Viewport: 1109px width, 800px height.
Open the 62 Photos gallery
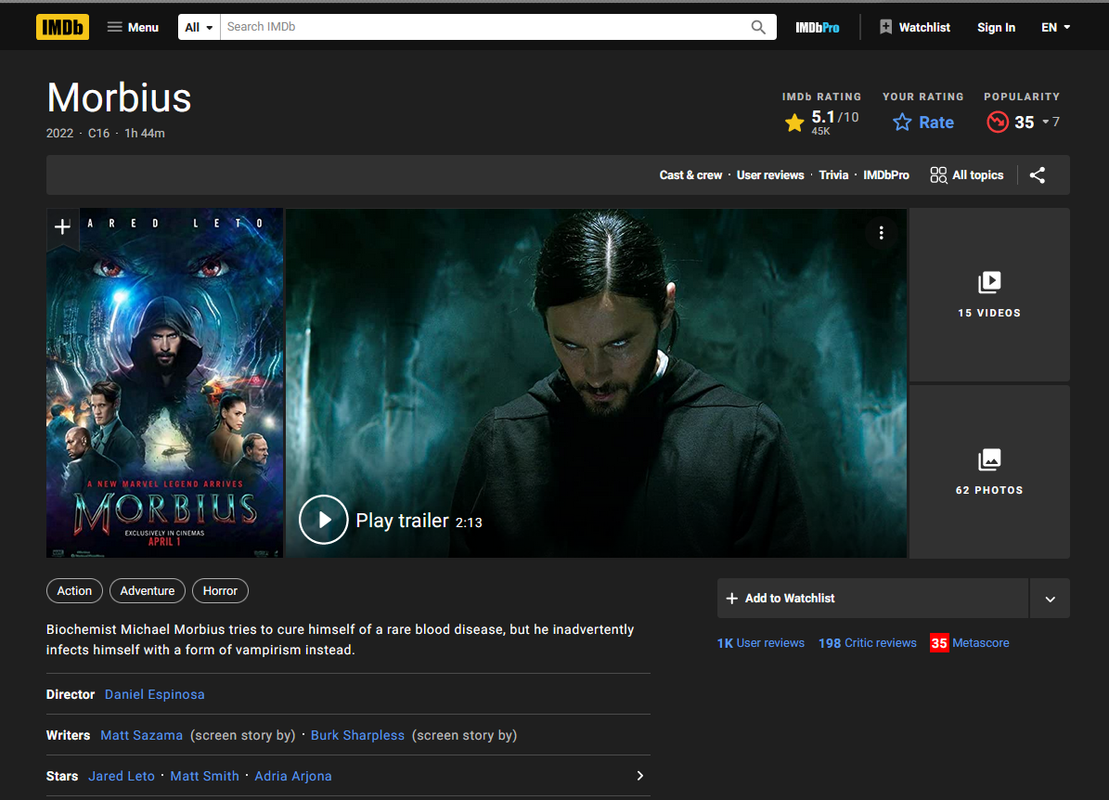[x=989, y=472]
